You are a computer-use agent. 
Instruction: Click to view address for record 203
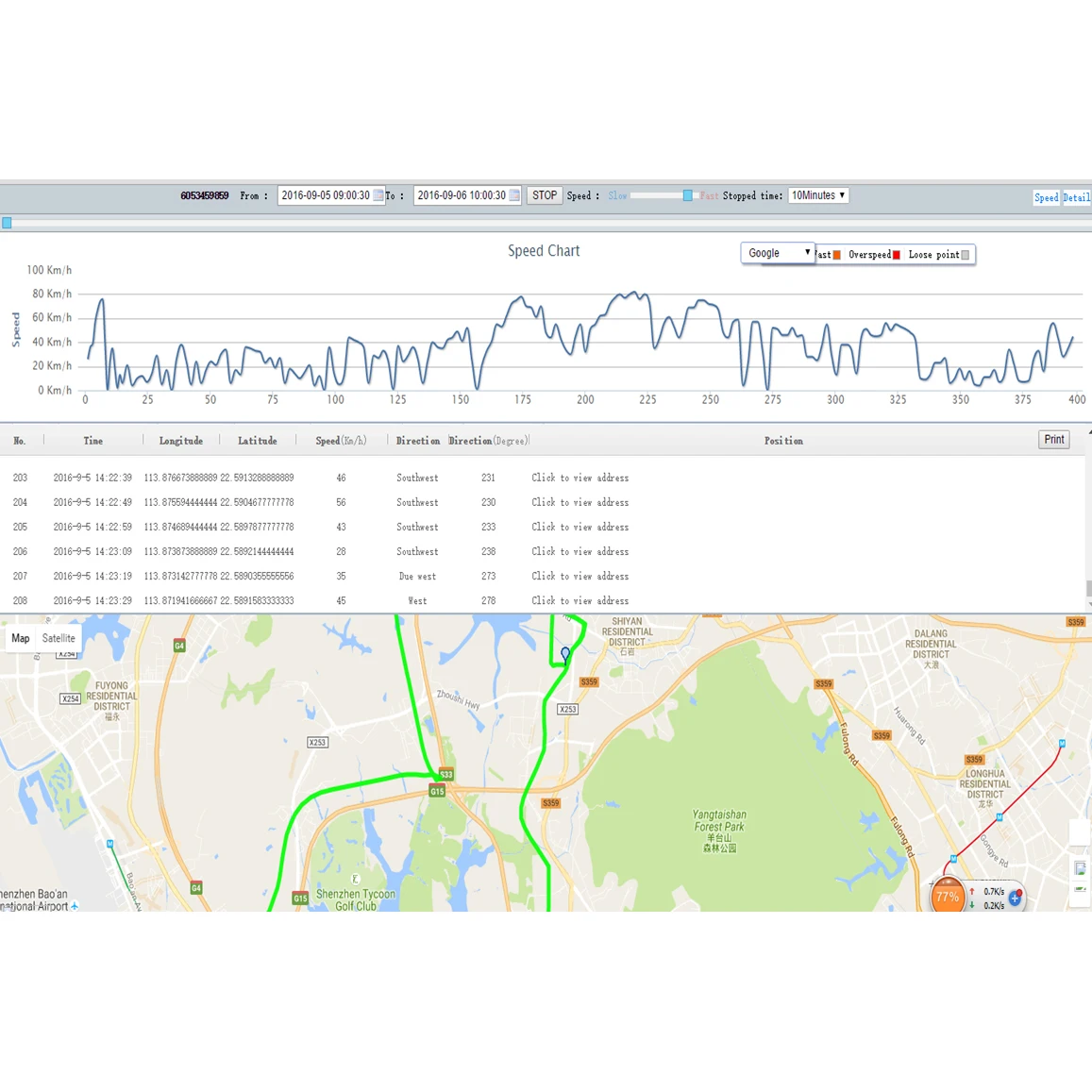pyautogui.click(x=580, y=478)
